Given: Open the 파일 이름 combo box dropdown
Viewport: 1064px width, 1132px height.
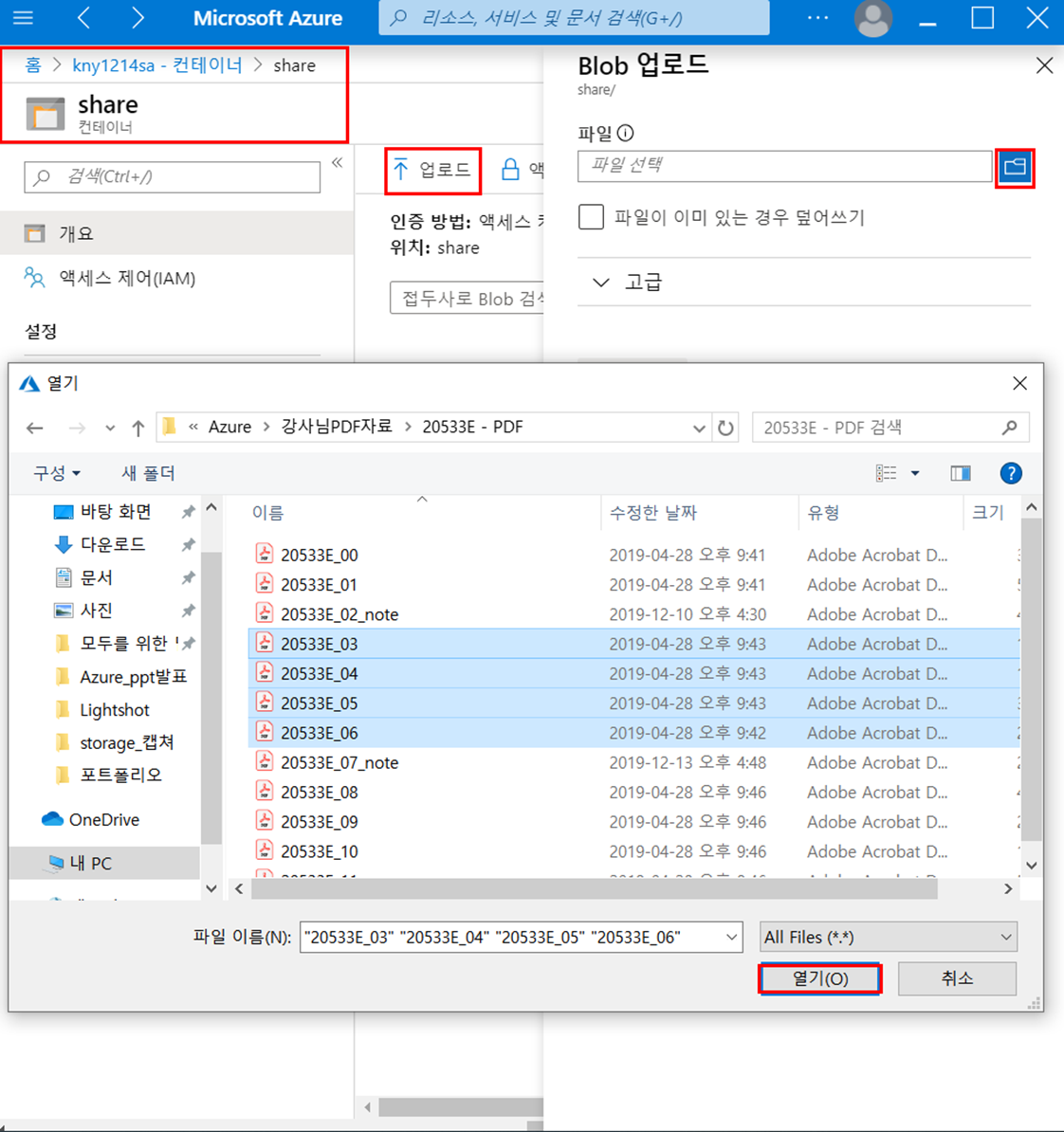Looking at the screenshot, I should pyautogui.click(x=731, y=937).
